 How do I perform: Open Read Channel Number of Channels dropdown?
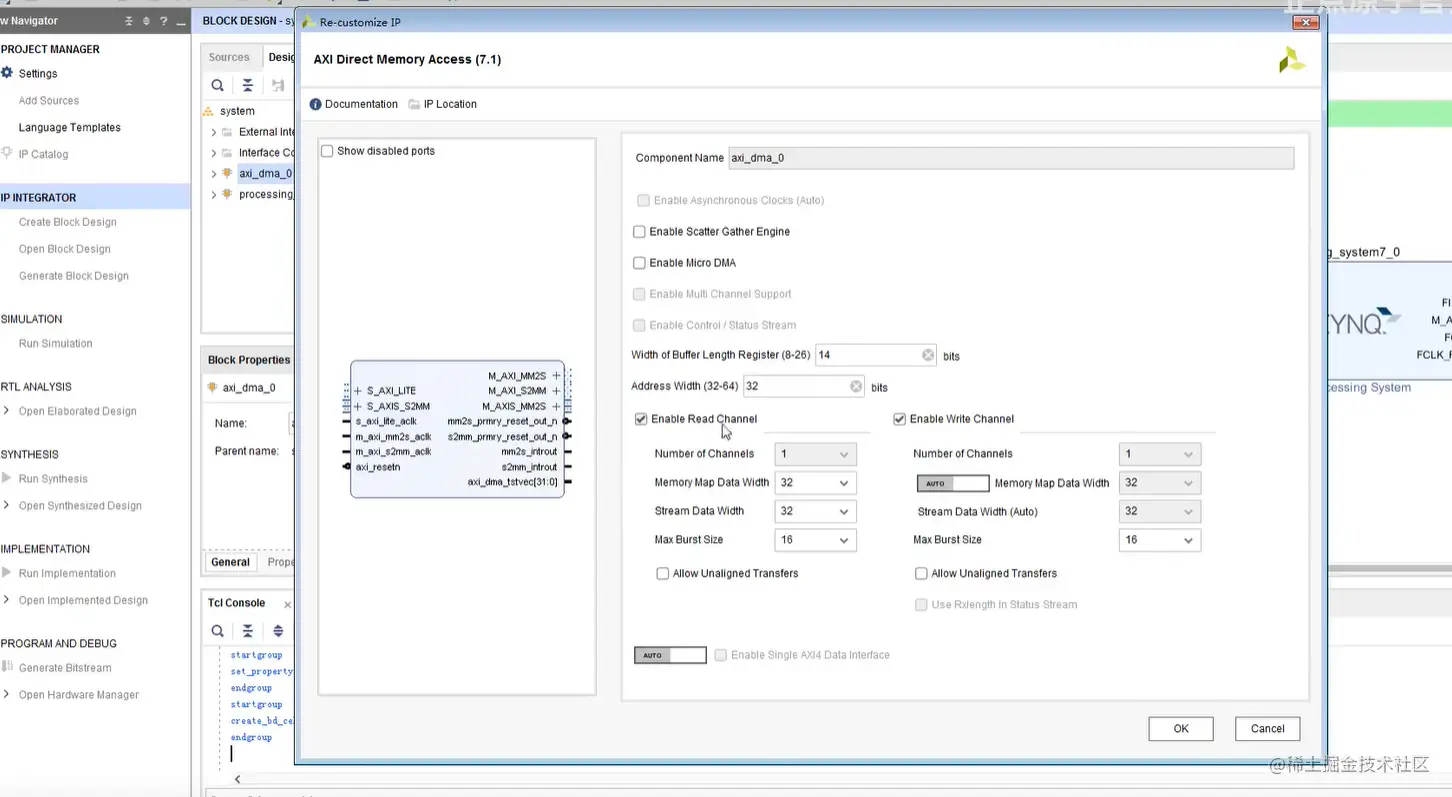click(x=815, y=454)
